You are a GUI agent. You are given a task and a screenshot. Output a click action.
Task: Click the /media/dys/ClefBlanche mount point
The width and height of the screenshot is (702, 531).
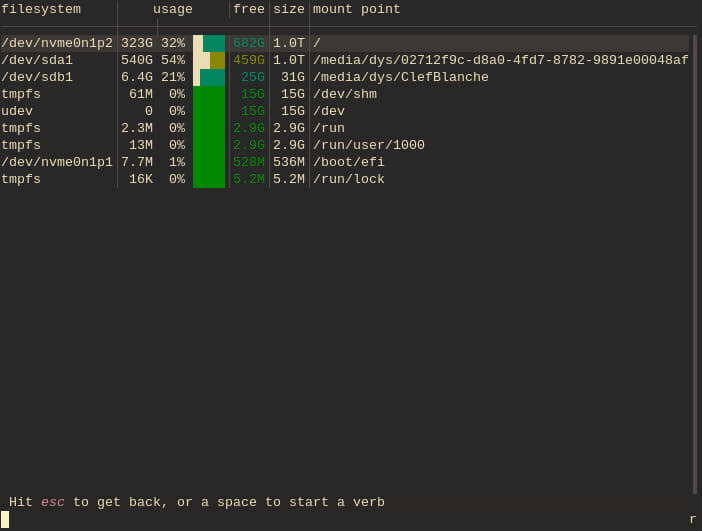point(400,77)
